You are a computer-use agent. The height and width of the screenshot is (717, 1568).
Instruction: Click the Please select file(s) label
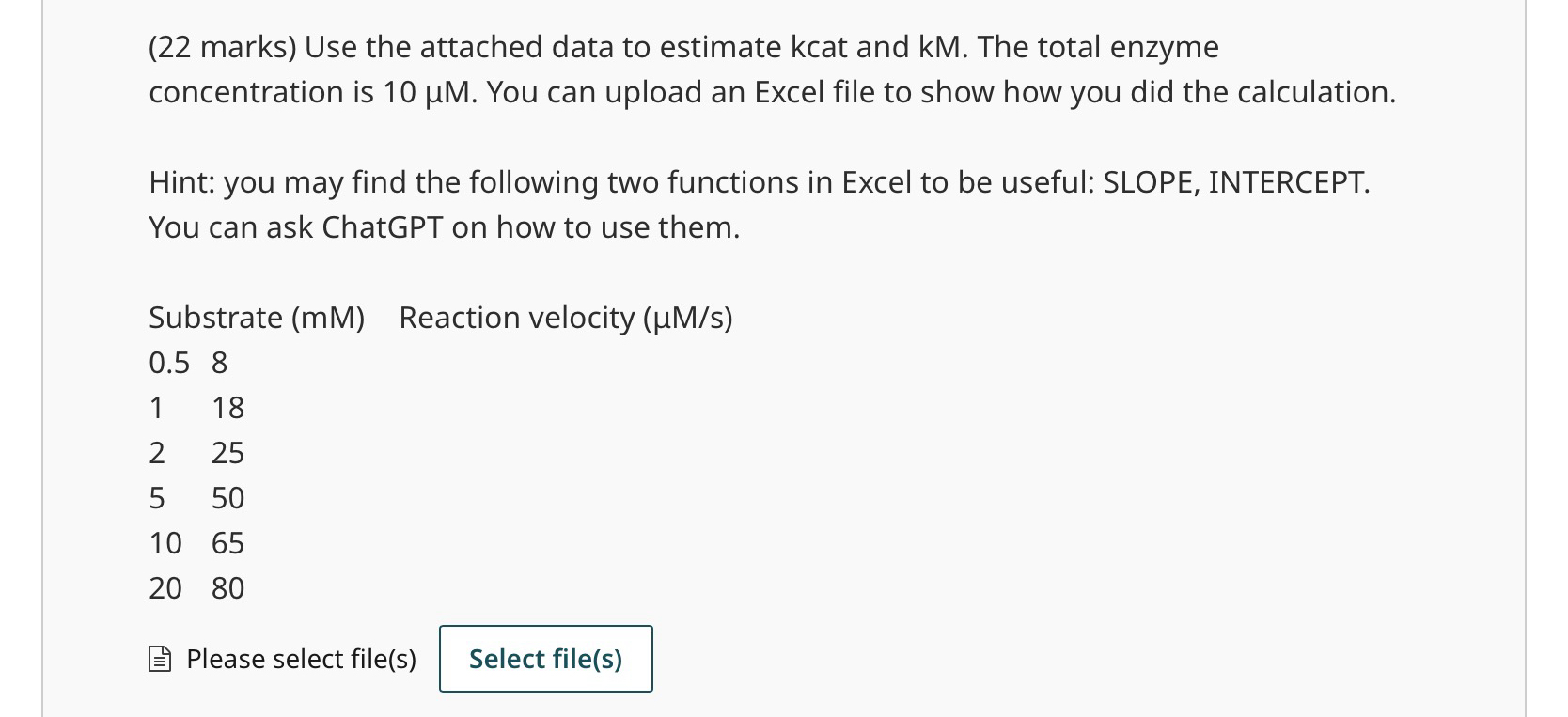pos(301,660)
